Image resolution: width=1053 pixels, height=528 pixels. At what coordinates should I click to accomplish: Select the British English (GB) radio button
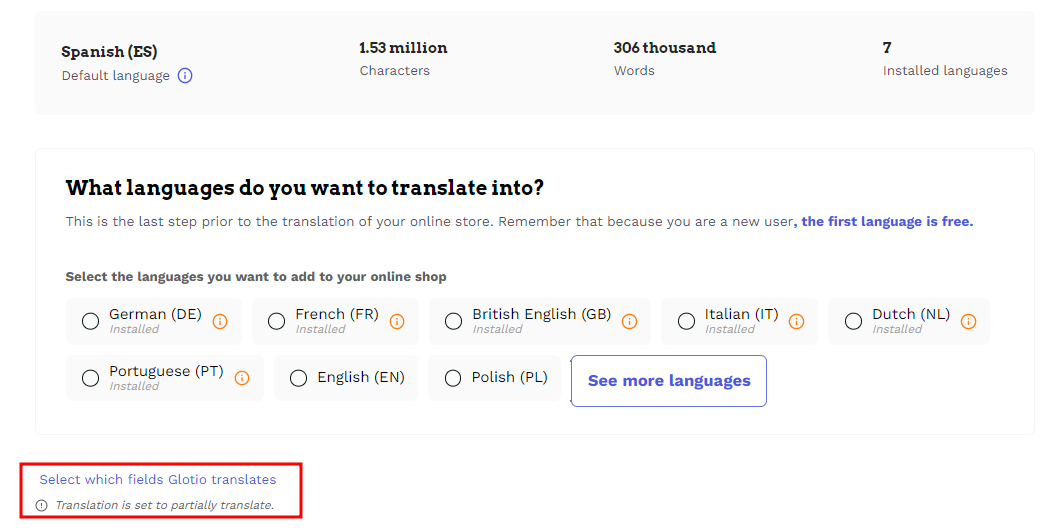[454, 322]
